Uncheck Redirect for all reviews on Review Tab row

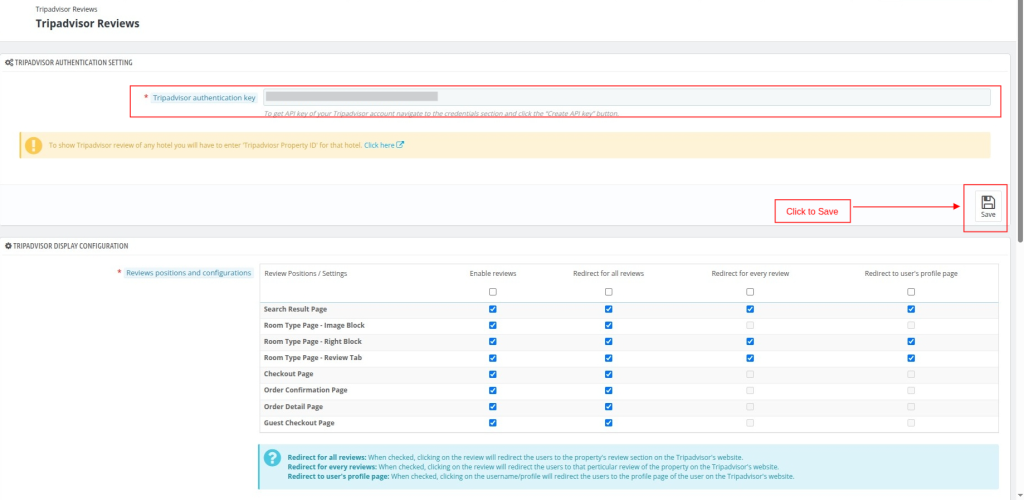point(609,358)
